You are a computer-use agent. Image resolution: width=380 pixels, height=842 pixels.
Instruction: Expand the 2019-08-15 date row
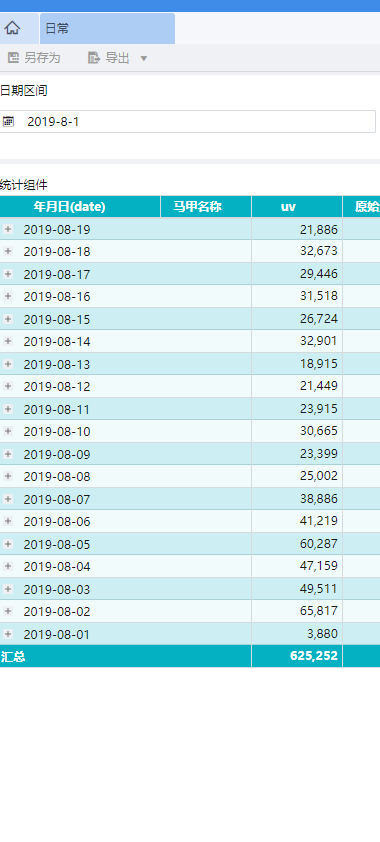click(x=57, y=319)
